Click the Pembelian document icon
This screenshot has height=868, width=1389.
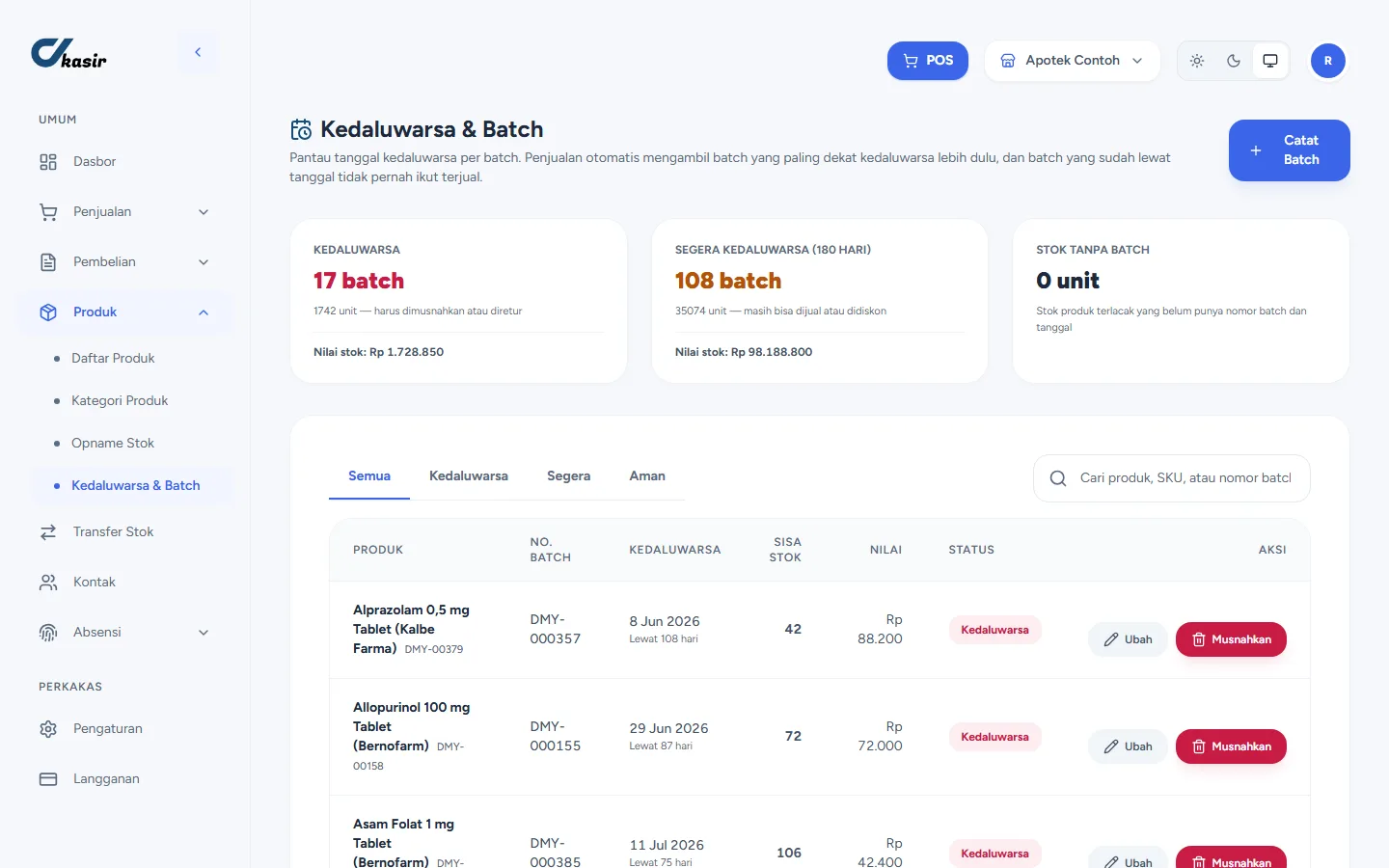pos(48,262)
